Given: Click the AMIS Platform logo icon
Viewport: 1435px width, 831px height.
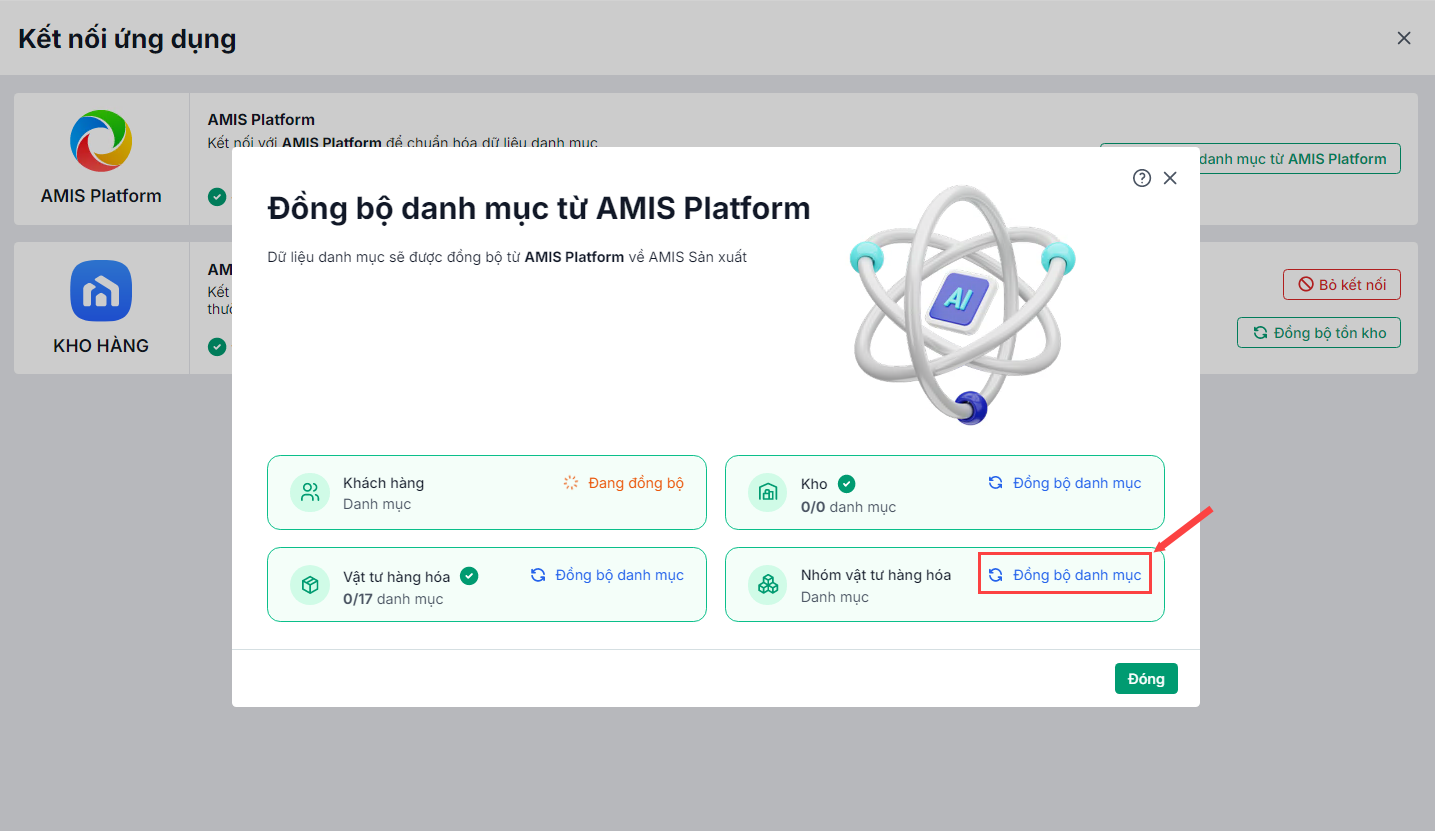Looking at the screenshot, I should tap(101, 141).
